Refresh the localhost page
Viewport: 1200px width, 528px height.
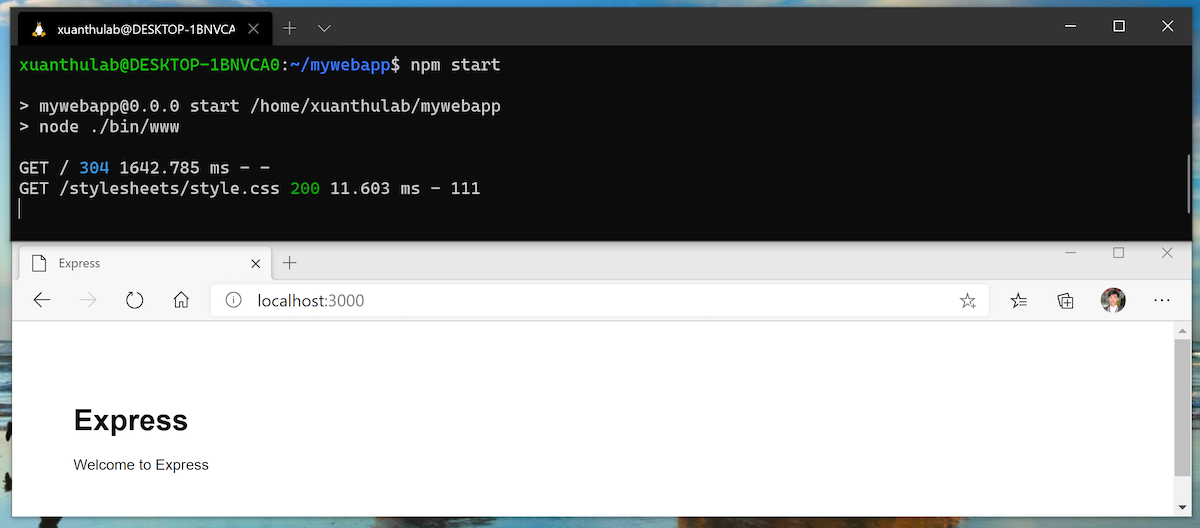pyautogui.click(x=135, y=300)
